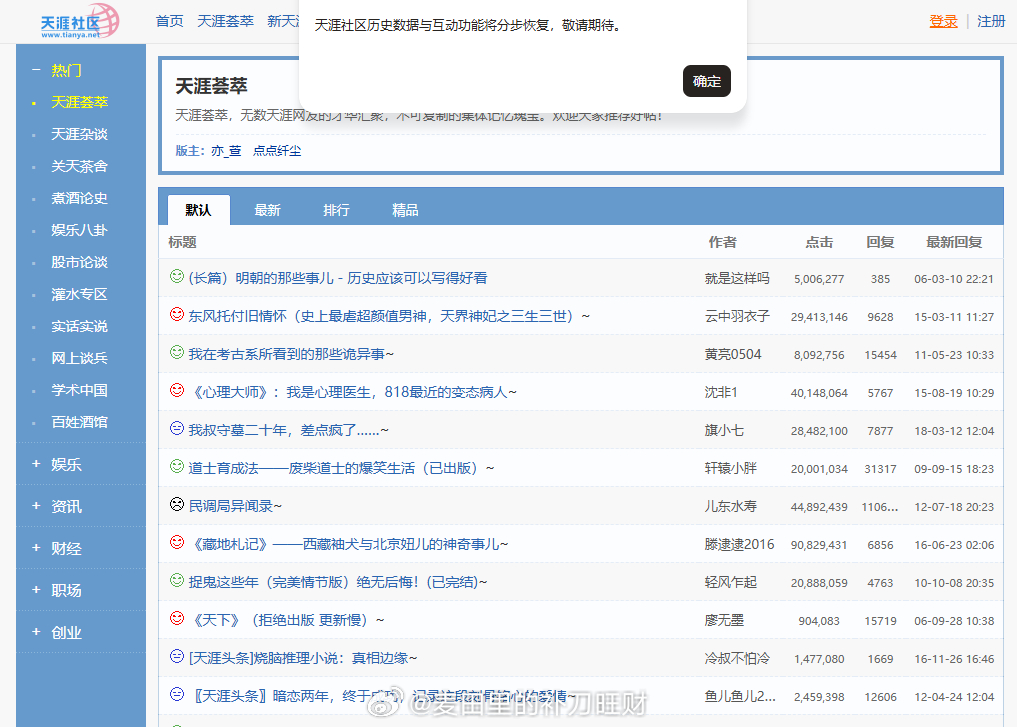Click red smiley icon beside 《天下》 post
The image size is (1017, 727).
177,618
